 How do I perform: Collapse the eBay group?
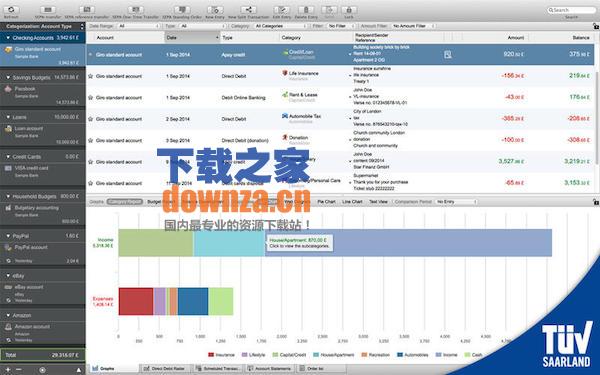tap(8, 276)
